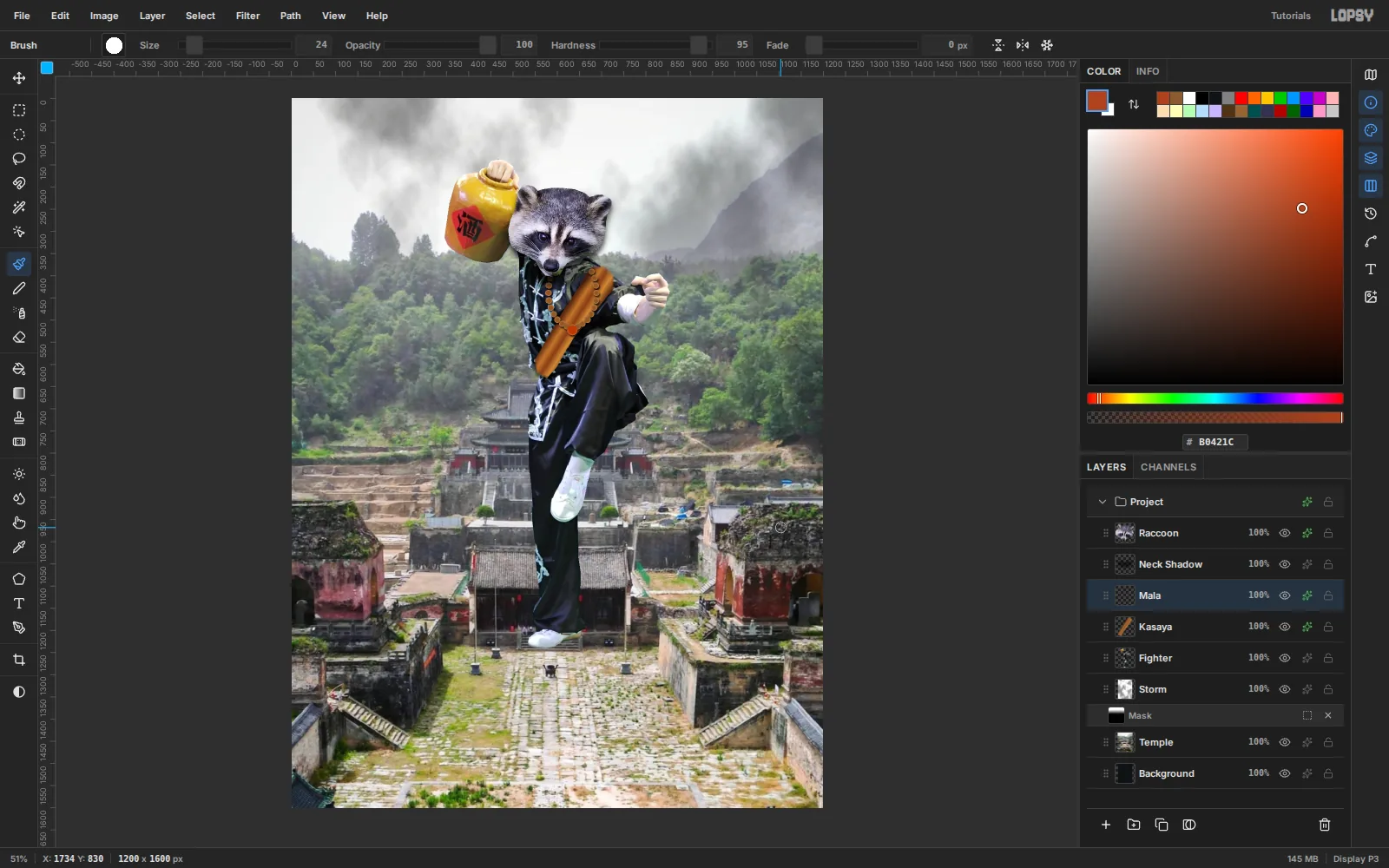Adjust the brush Size slider

pos(234,45)
